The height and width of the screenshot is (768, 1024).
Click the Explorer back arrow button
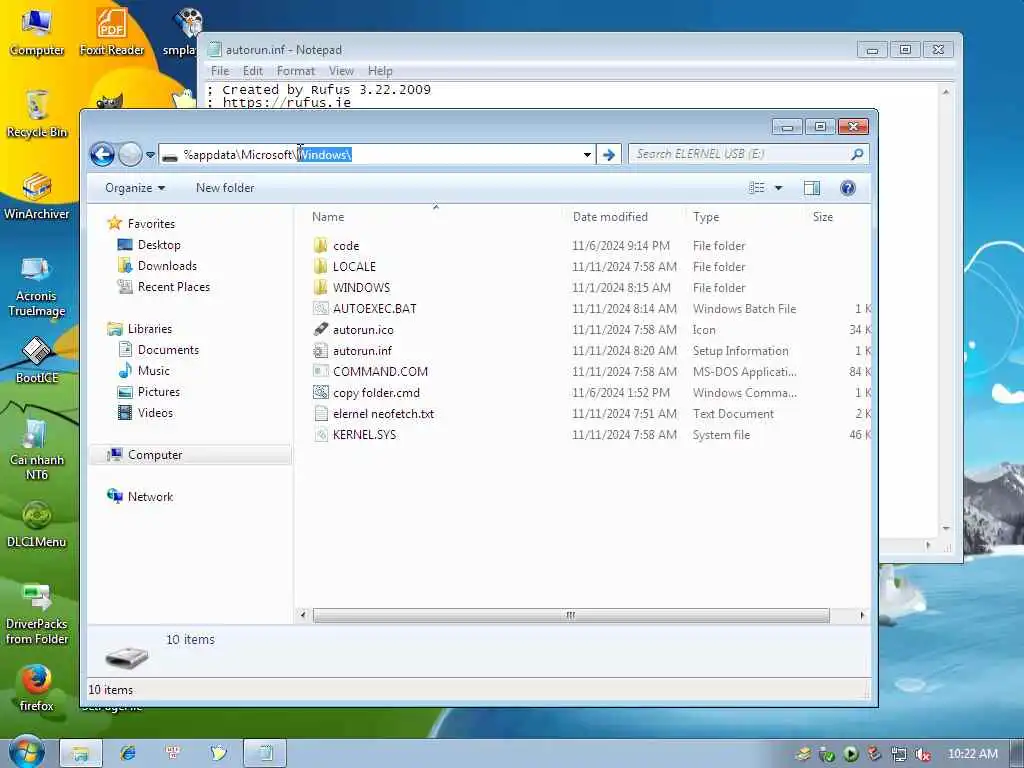point(103,155)
